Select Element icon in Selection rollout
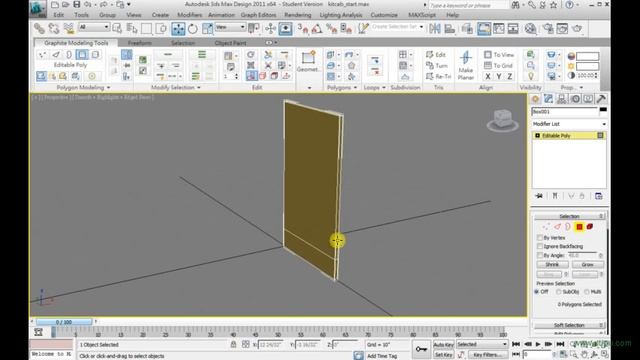 (x=590, y=227)
